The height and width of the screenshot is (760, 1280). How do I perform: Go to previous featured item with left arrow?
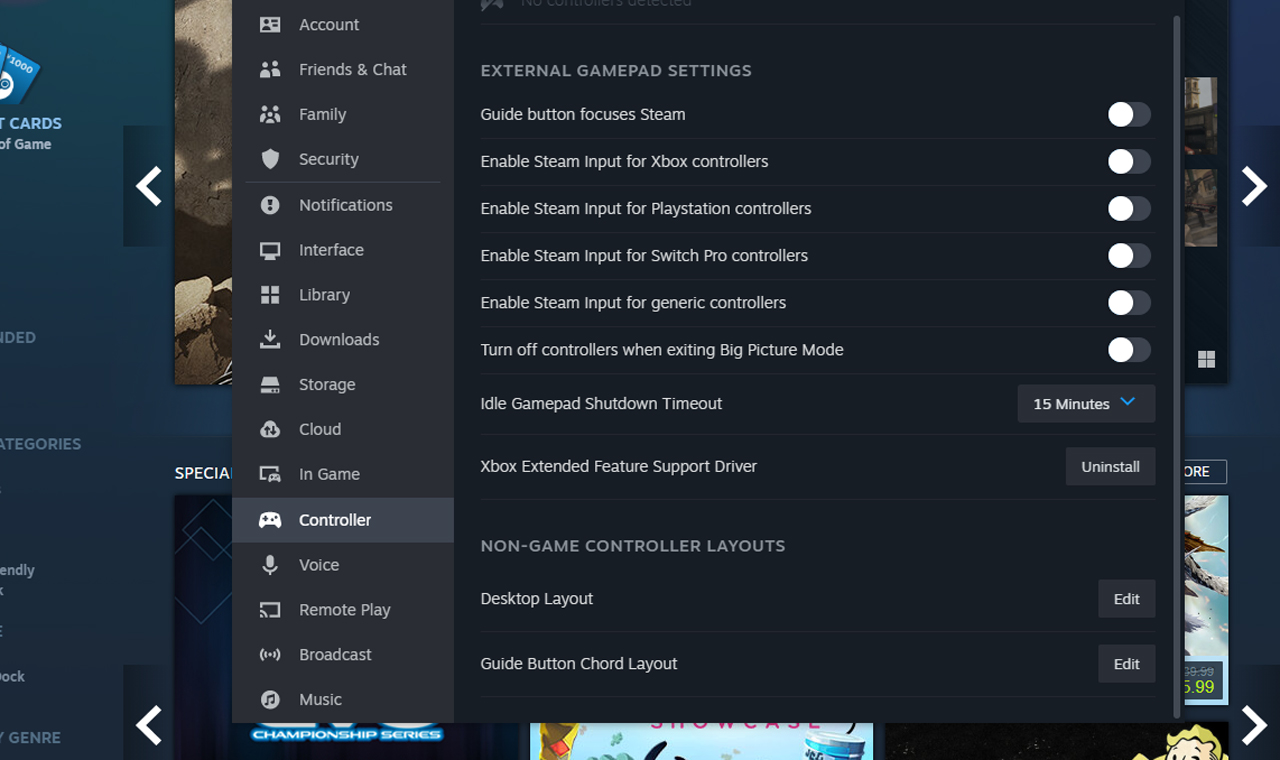149,186
